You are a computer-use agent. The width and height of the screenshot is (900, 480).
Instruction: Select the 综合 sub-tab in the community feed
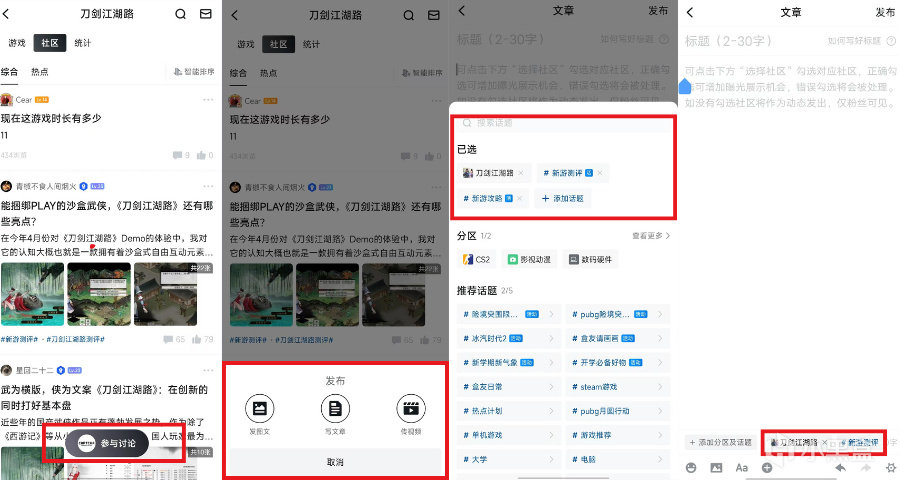pyautogui.click(x=9, y=72)
